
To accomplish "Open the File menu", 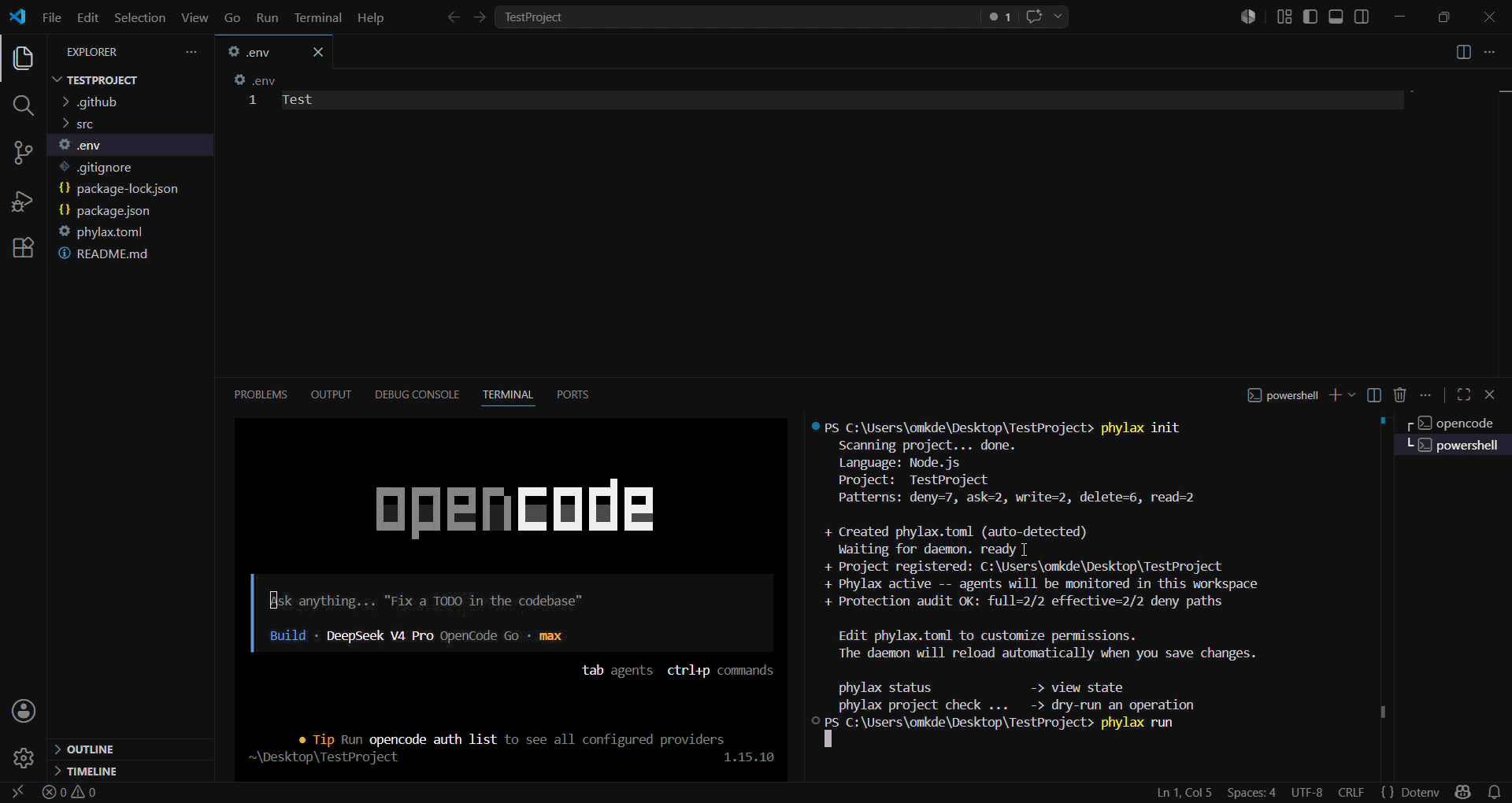I will click(x=51, y=17).
